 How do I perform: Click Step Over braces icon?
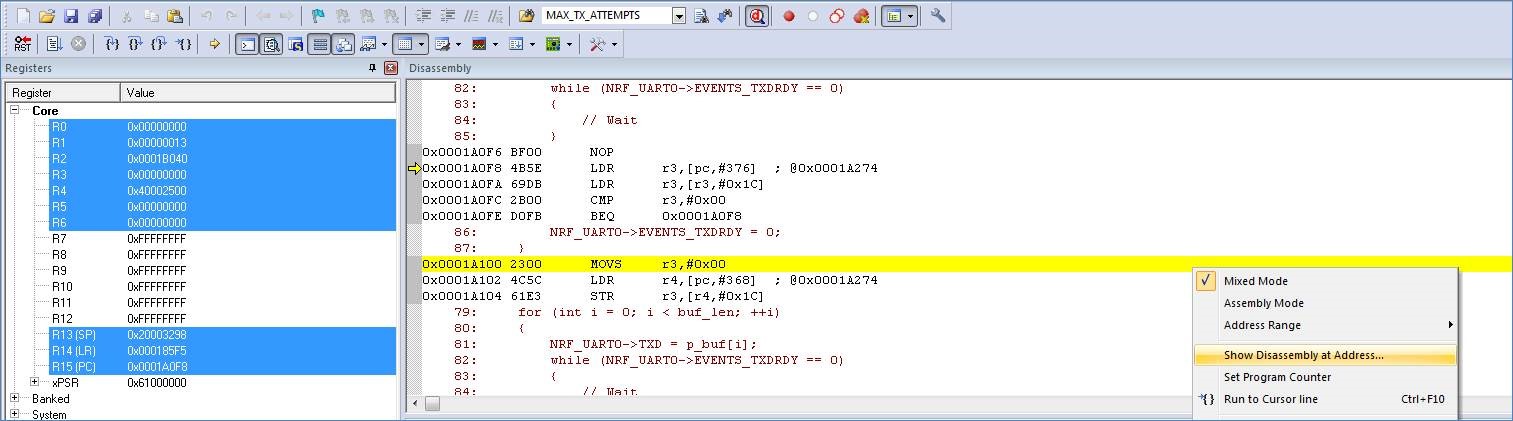point(136,44)
